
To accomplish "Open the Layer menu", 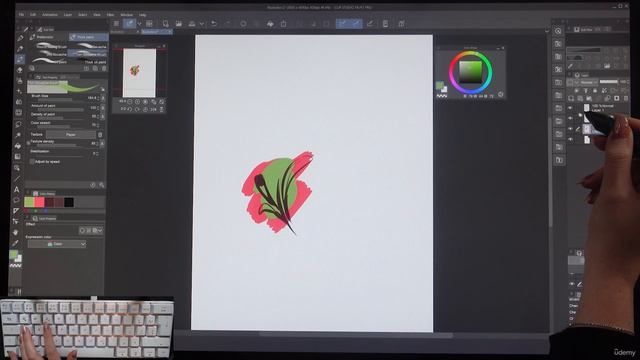I will tap(67, 15).
